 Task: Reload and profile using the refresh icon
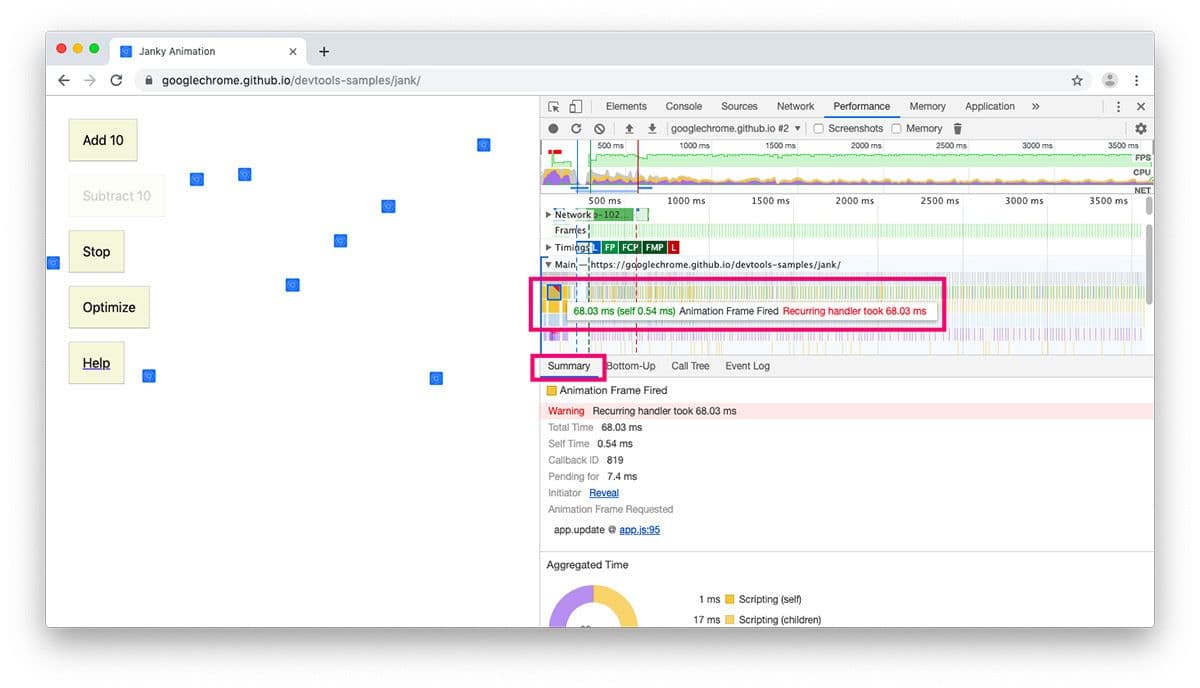[x=577, y=128]
